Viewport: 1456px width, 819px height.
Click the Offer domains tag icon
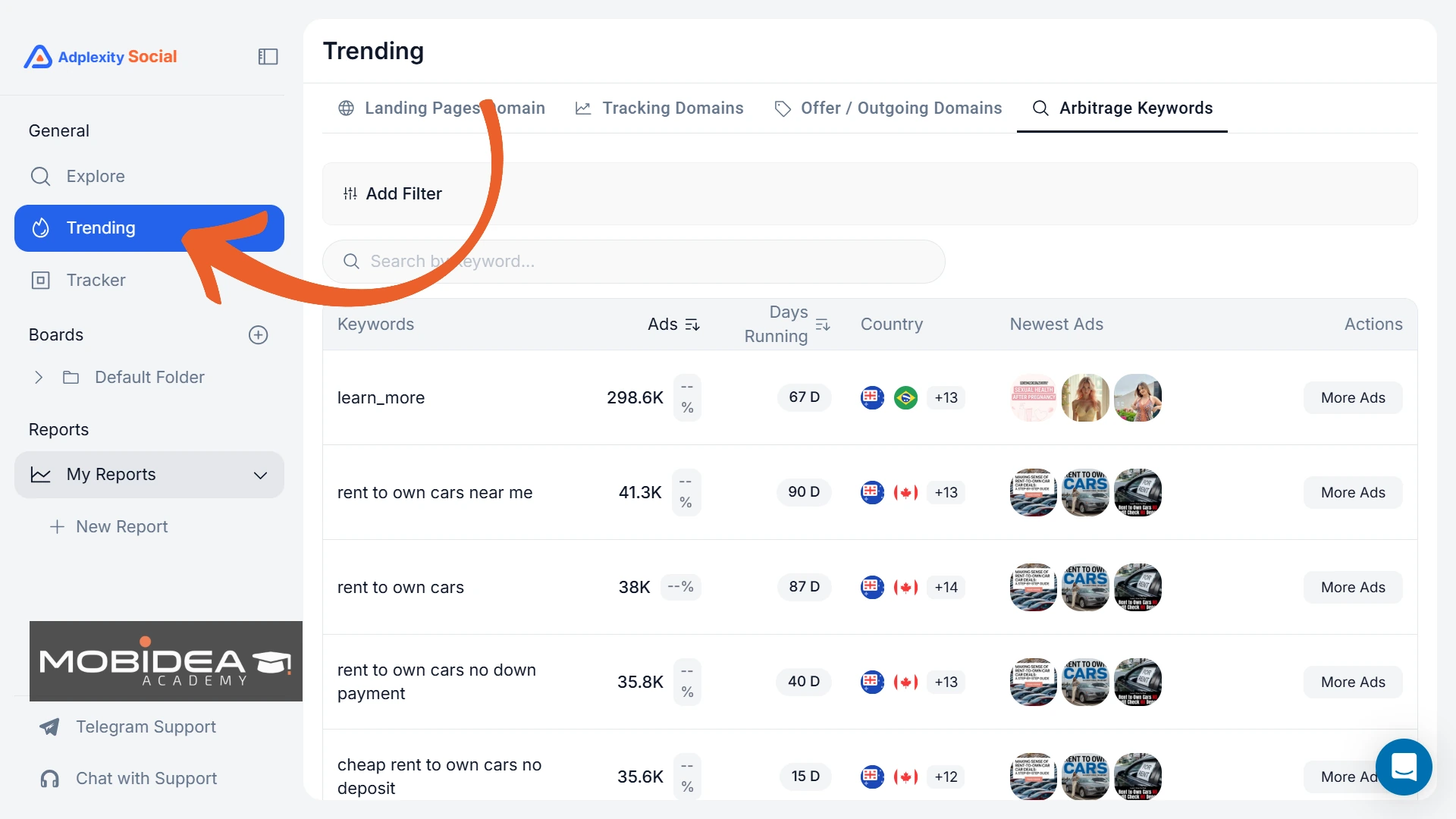coord(783,108)
